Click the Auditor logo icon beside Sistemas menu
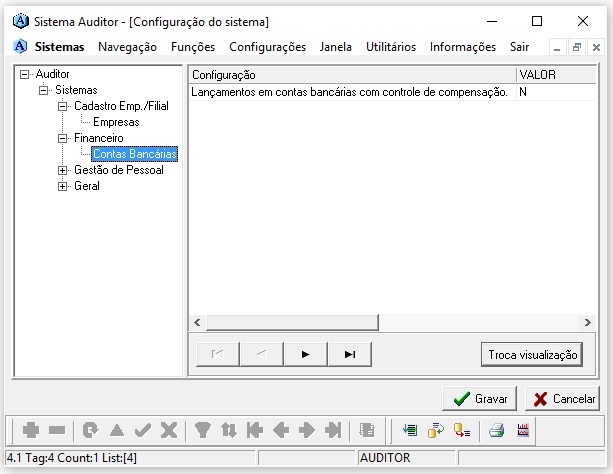The image size is (613, 474). (x=20, y=47)
